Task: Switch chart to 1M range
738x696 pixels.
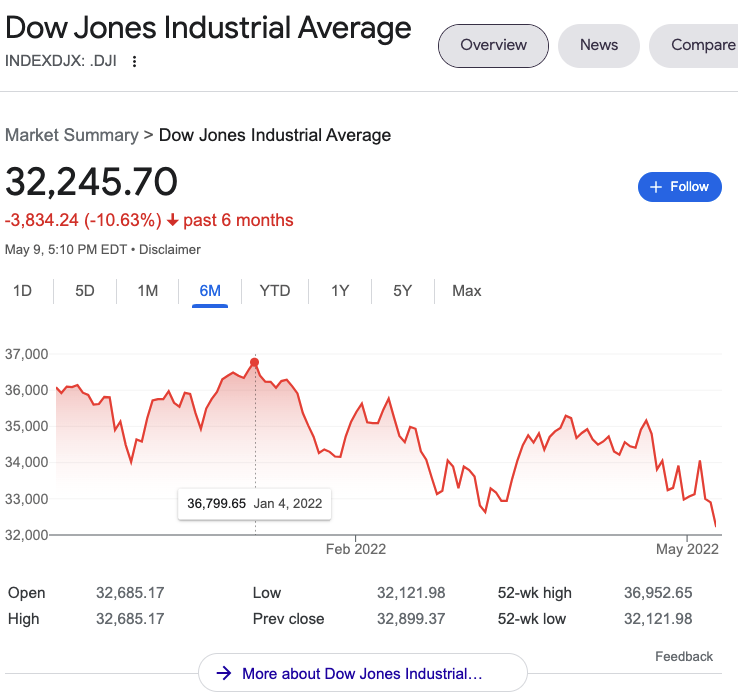Action: pyautogui.click(x=148, y=291)
